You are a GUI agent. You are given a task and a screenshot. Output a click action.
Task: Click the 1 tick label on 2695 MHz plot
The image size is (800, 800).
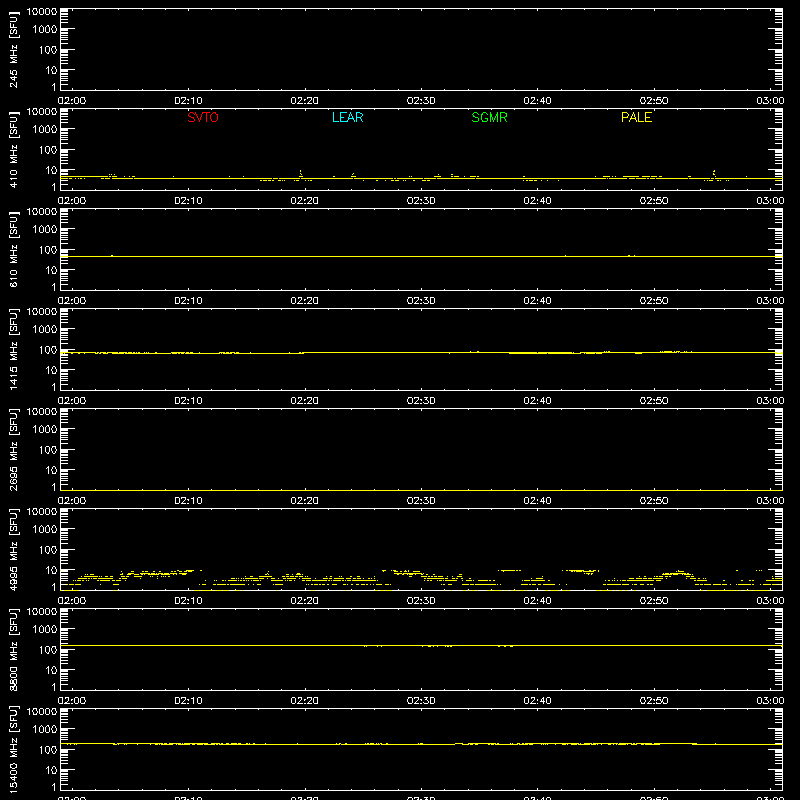(x=54, y=487)
